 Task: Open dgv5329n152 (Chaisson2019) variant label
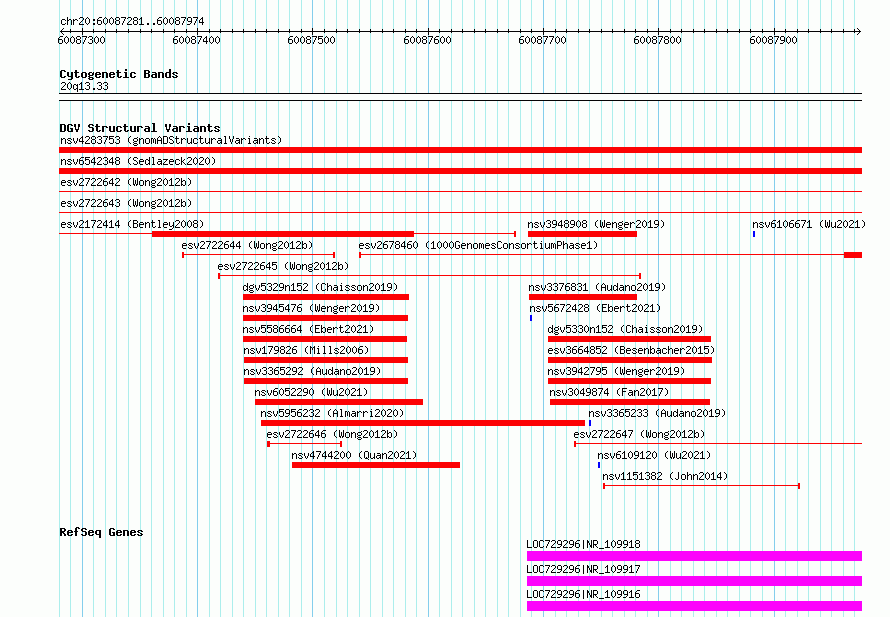coord(320,287)
